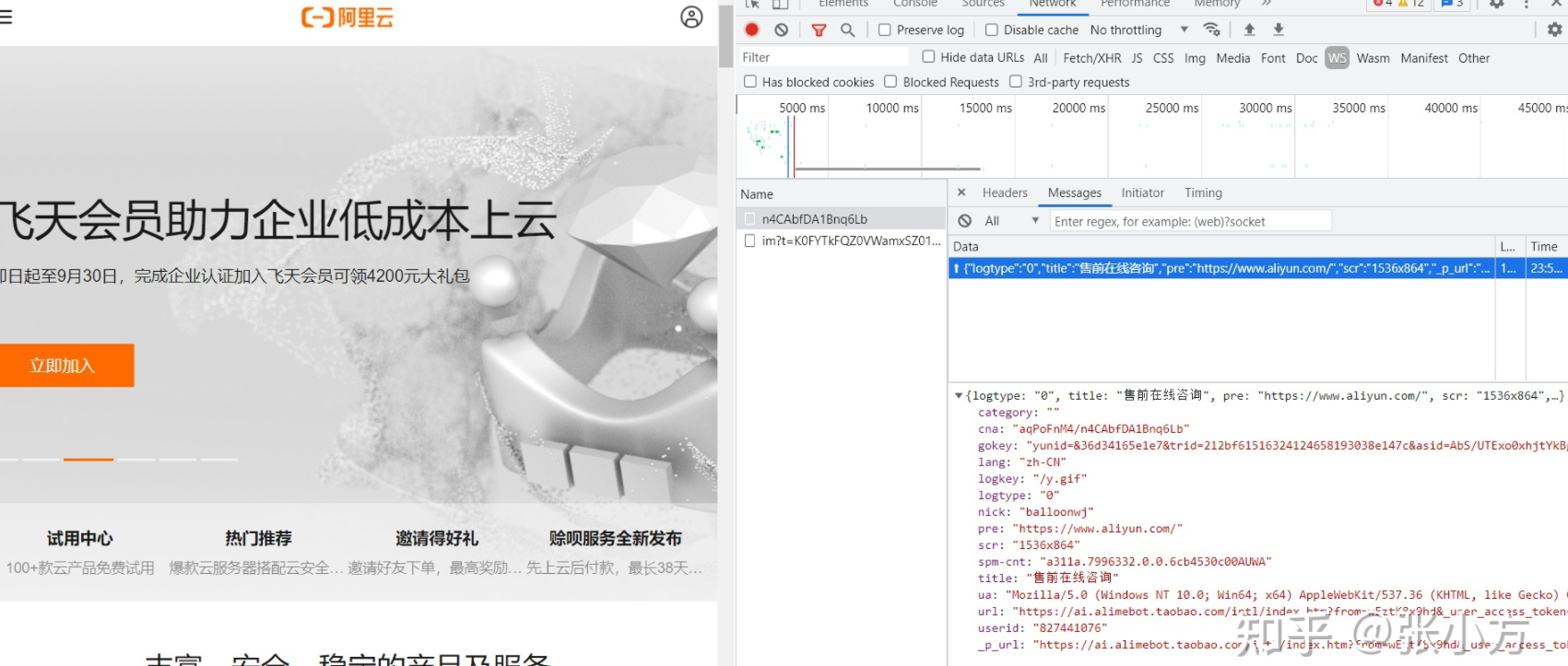Switch to the Sources tab

[x=984, y=4]
